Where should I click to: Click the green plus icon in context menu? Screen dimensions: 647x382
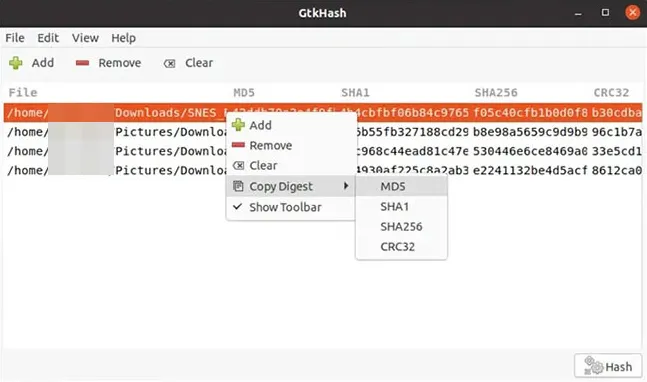click(x=238, y=125)
